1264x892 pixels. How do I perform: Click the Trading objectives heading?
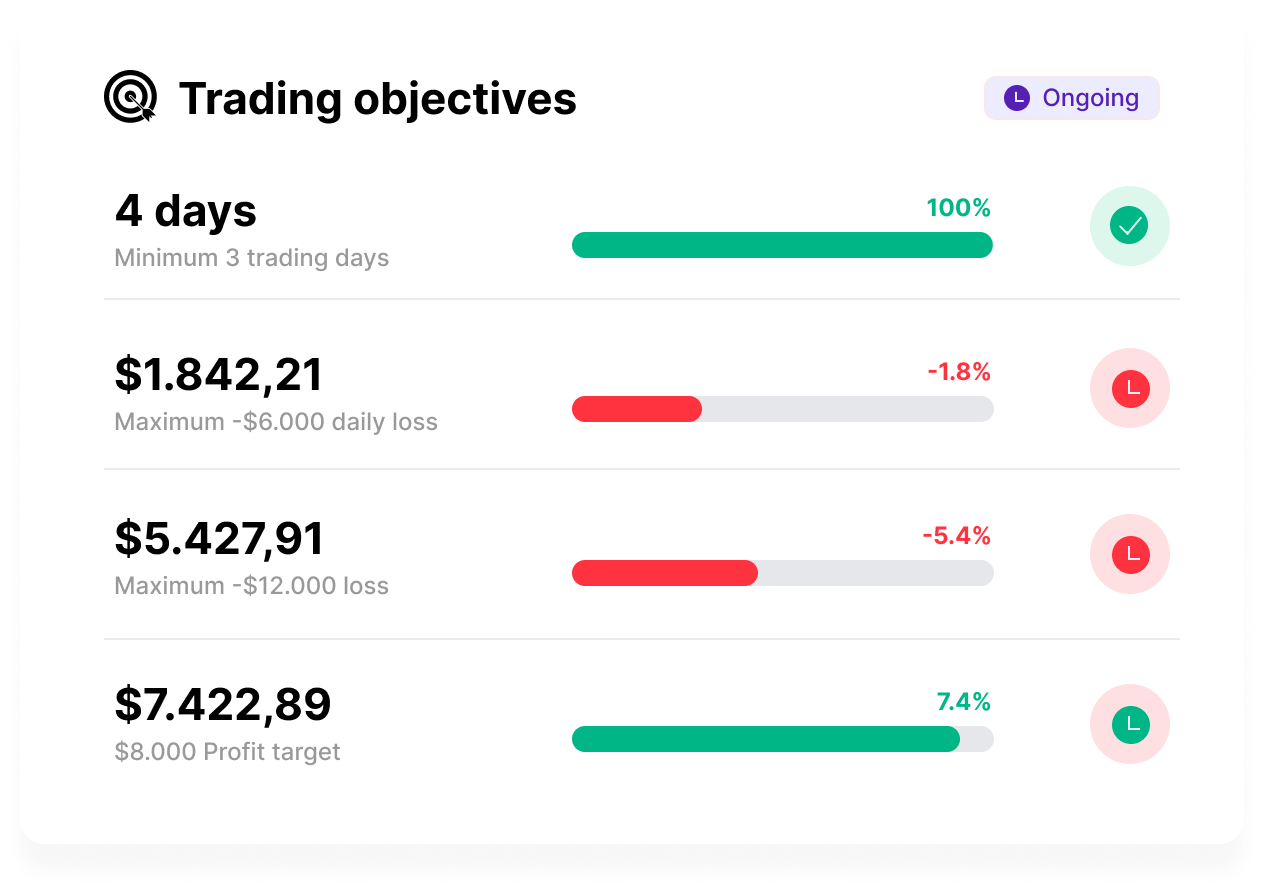coord(377,98)
